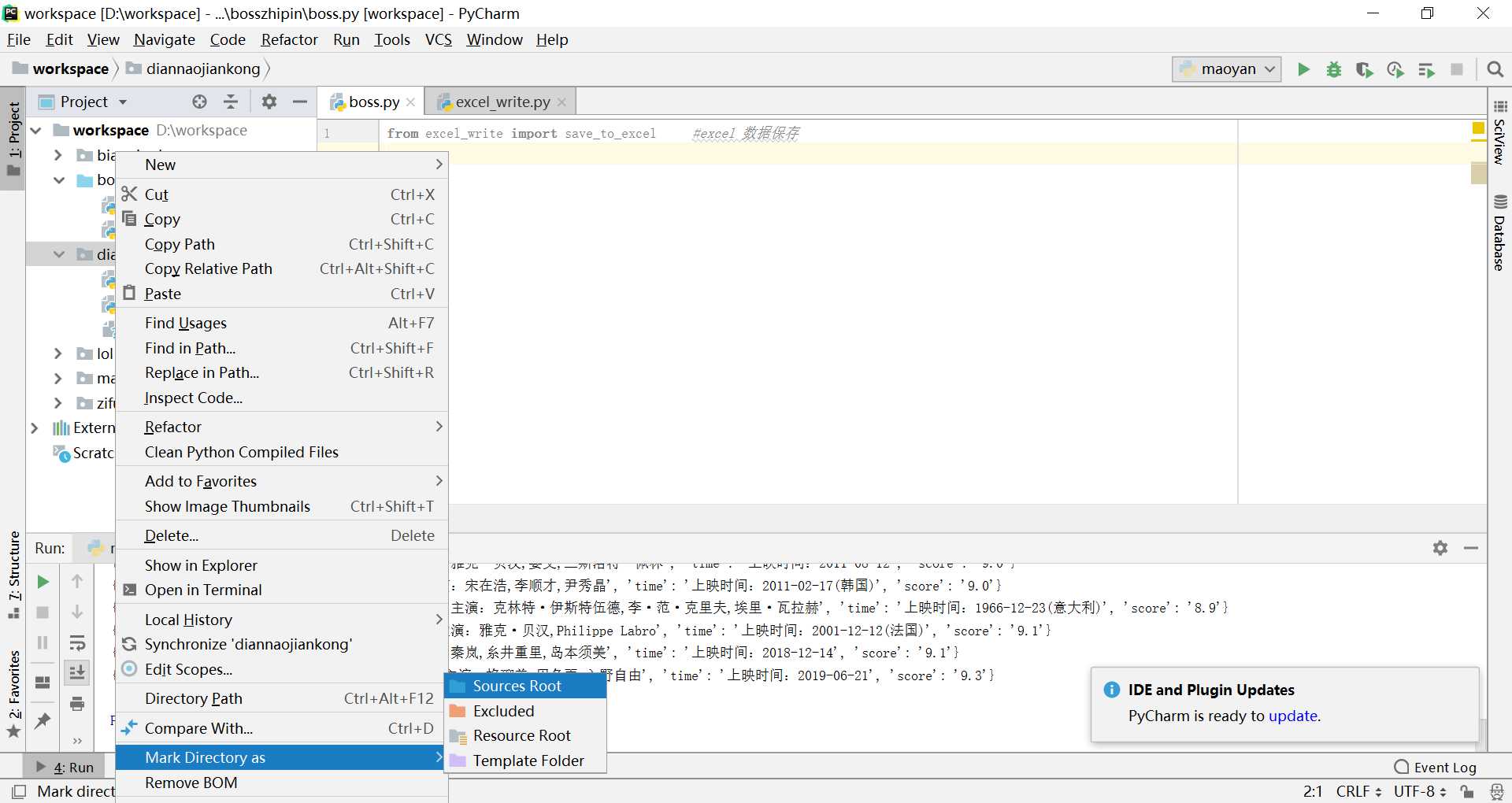This screenshot has height=803, width=1512.
Task: Click the Synchronize refresh icon
Action: 130,644
